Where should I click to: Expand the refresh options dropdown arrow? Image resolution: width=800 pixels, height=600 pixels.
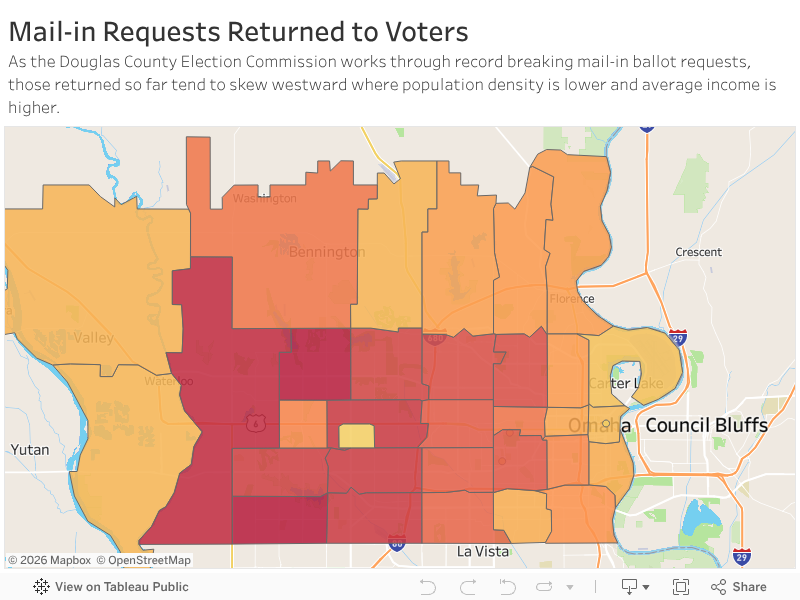(570, 587)
